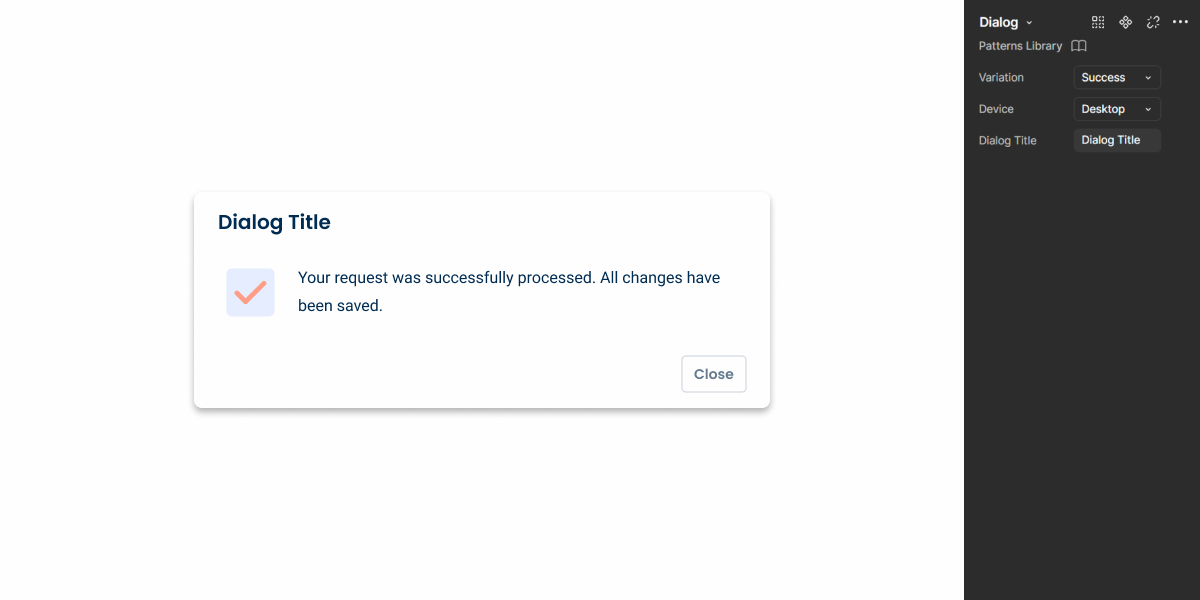The width and height of the screenshot is (1200, 600).
Task: Expand the Variation dropdown showing Success
Action: pos(1117,77)
